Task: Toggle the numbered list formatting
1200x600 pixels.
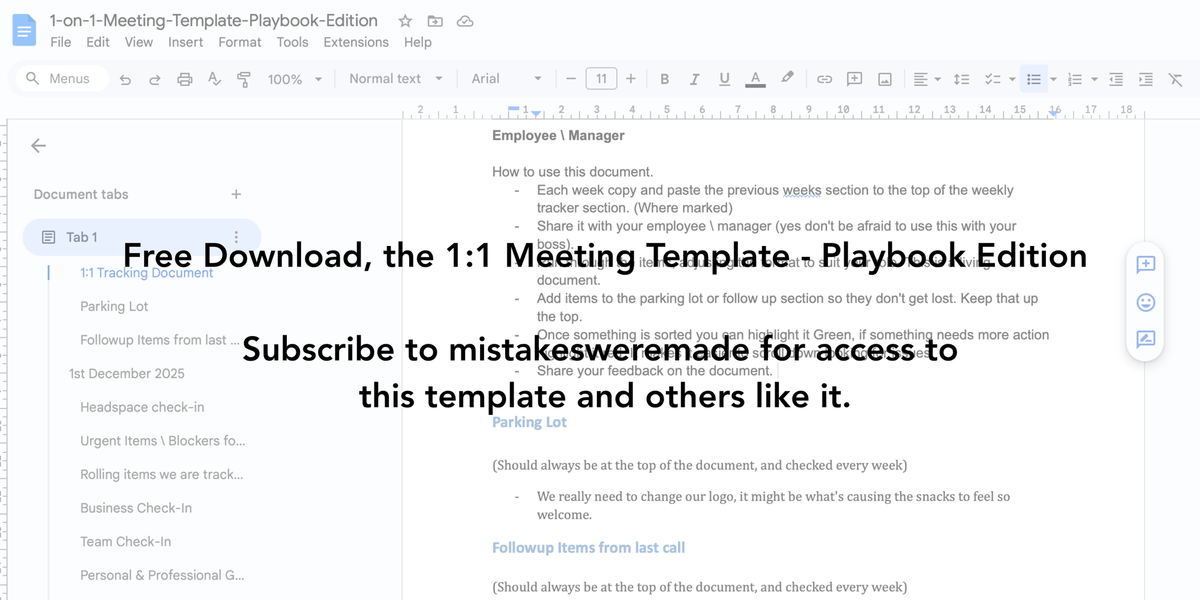Action: coord(1073,78)
